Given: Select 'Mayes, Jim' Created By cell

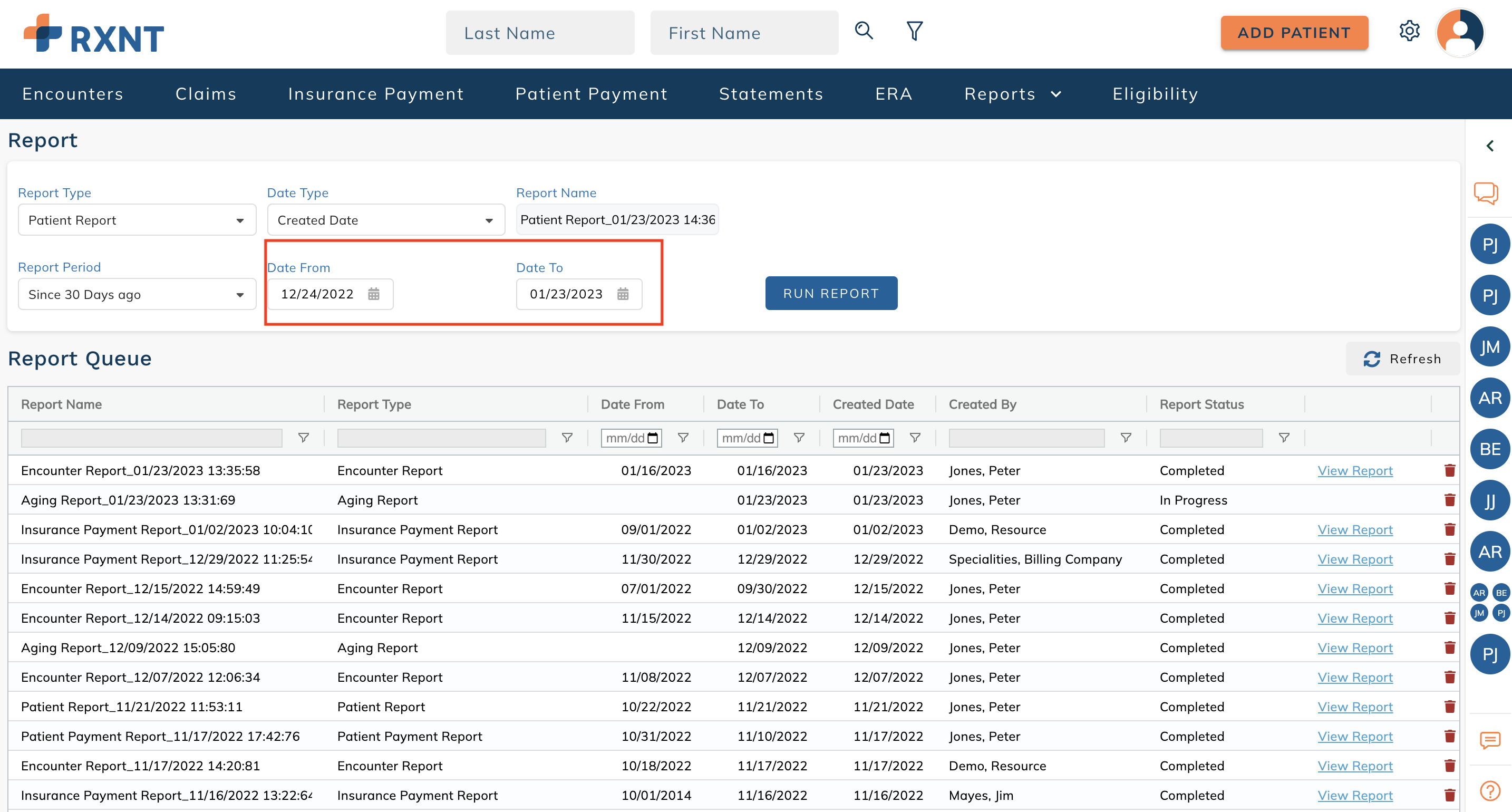Looking at the screenshot, I should click(981, 795).
